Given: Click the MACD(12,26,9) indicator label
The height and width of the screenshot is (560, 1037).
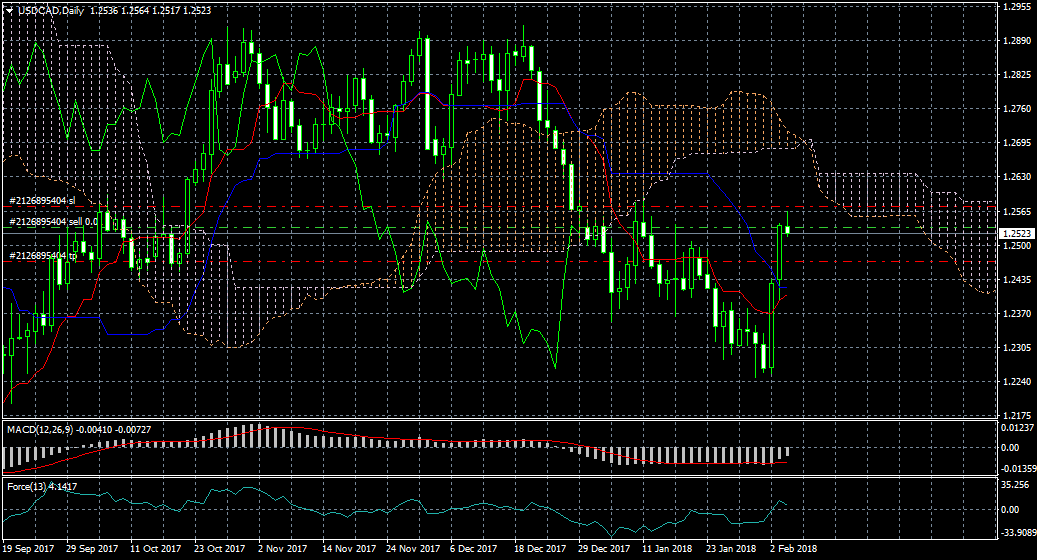Looking at the screenshot, I should click(36, 429).
